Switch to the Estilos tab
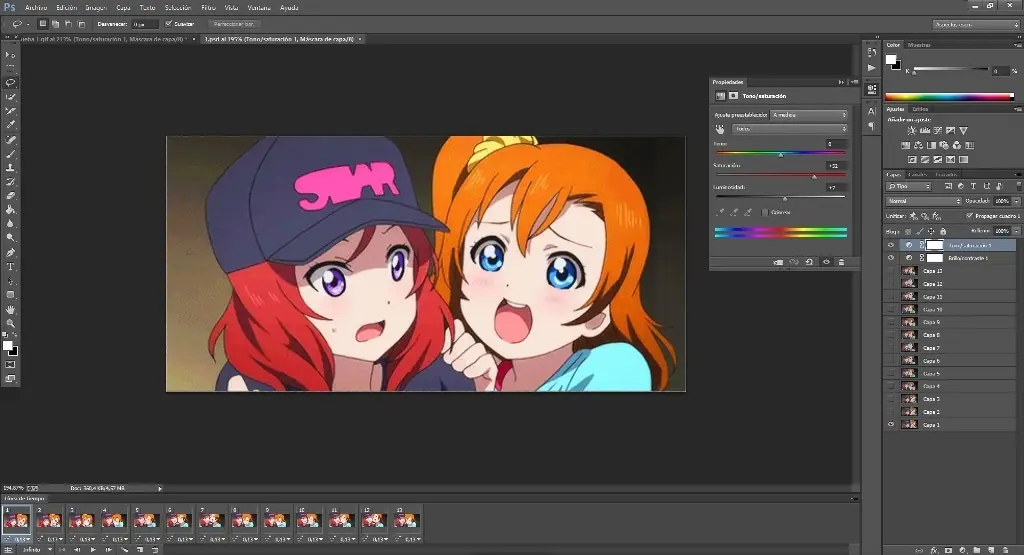 920,109
